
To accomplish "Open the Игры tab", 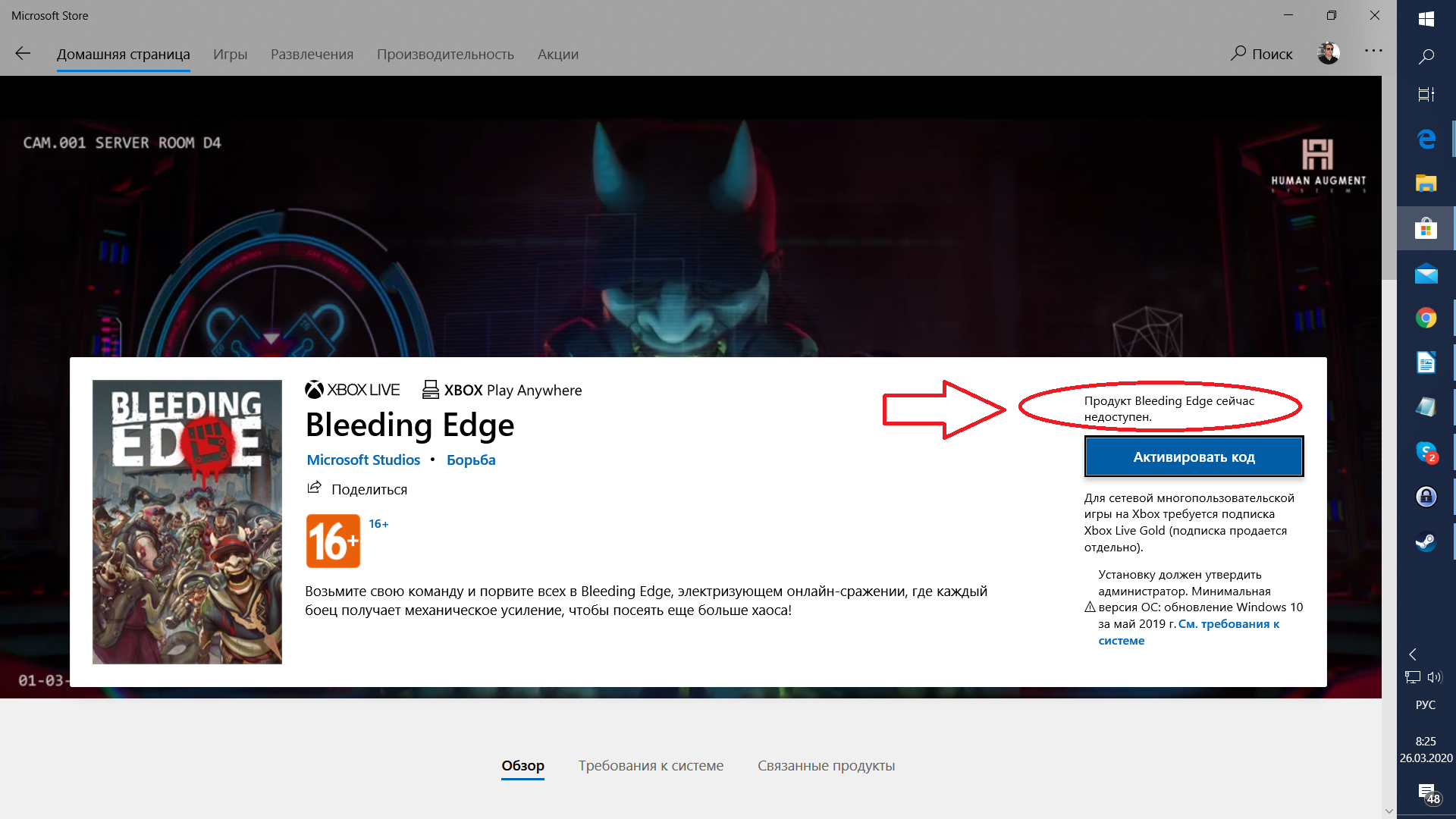I will point(230,55).
